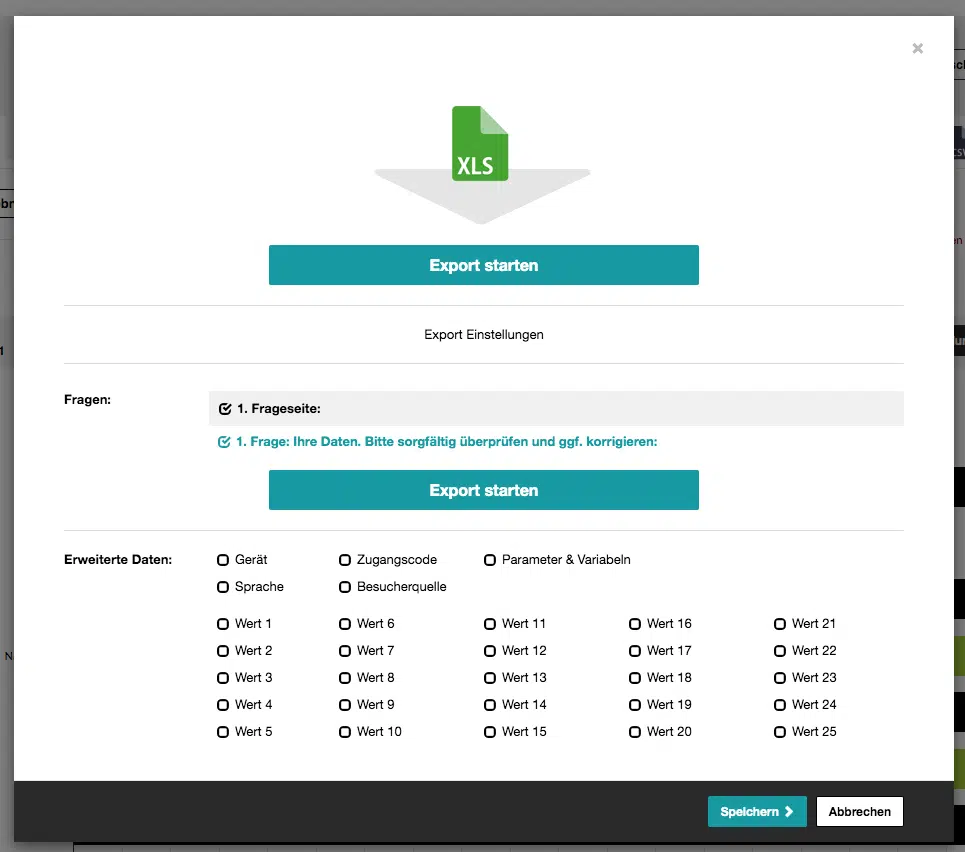This screenshot has width=965, height=852.
Task: Click the green XLS file icon
Action: 480,143
